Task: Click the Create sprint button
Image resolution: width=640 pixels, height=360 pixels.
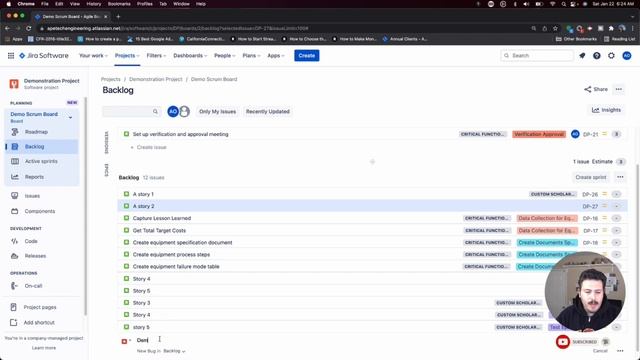Action: 591,177
